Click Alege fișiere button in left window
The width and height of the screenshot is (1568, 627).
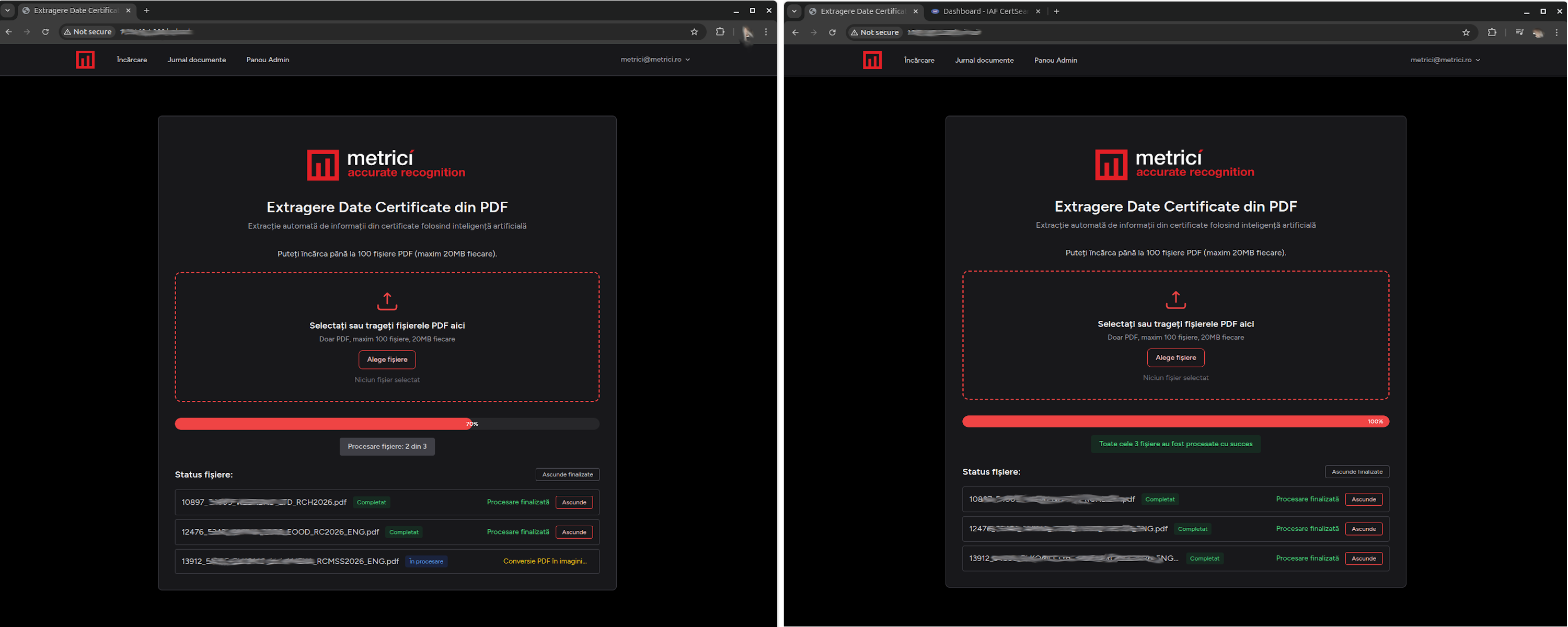click(387, 359)
